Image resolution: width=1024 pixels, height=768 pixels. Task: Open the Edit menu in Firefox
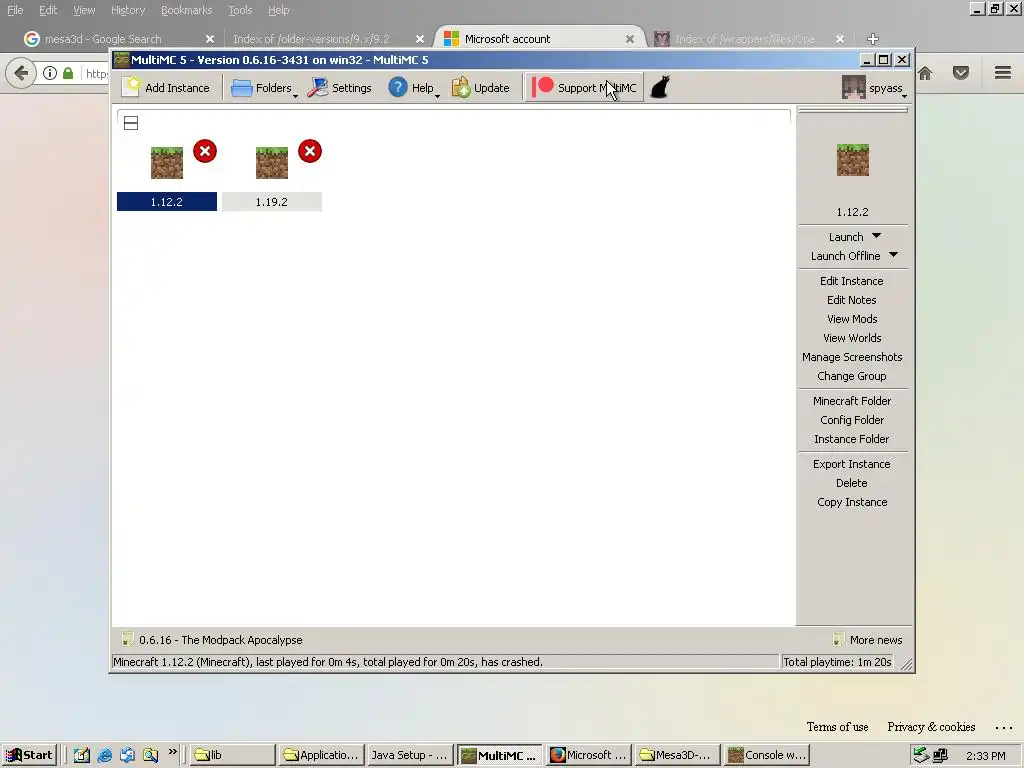click(48, 10)
